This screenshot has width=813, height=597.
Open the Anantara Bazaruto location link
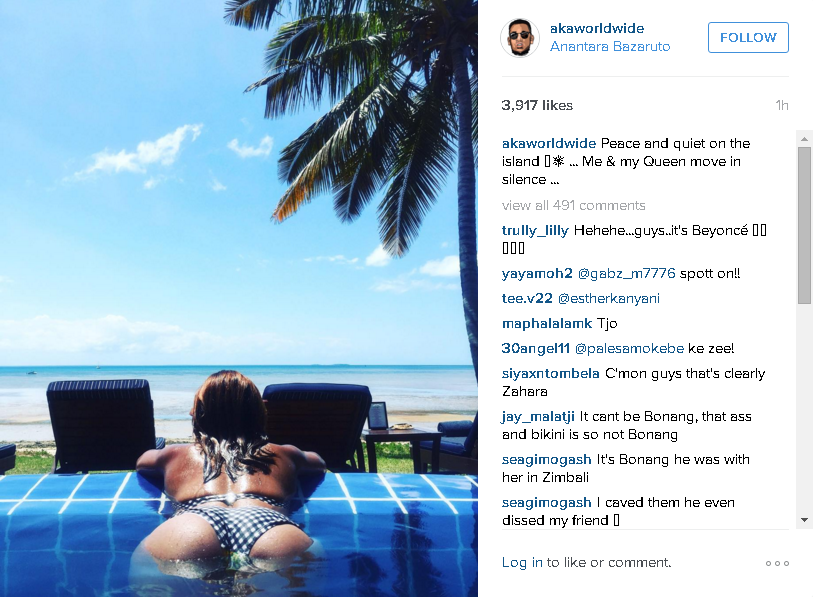click(610, 46)
